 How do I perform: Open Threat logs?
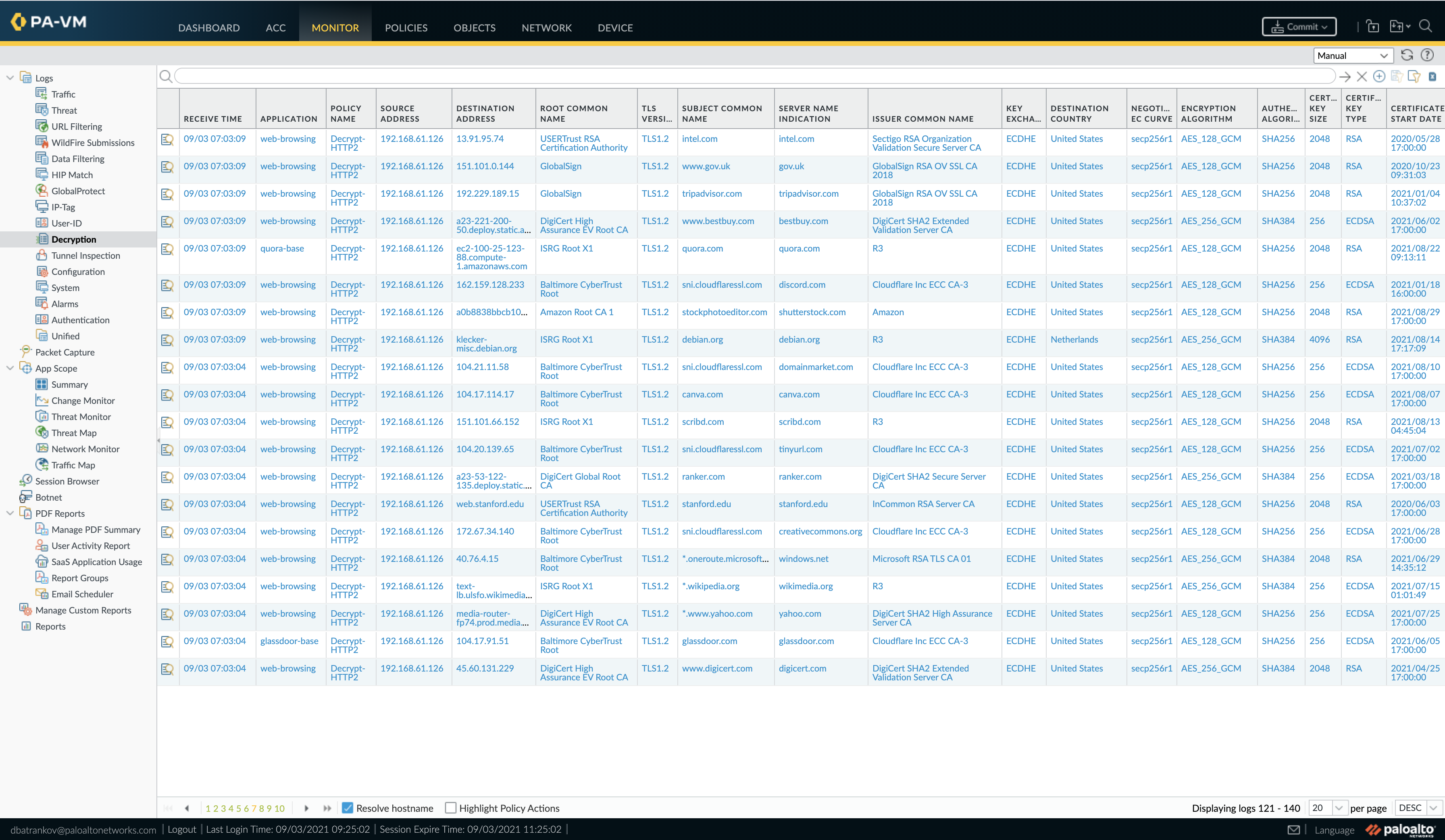click(x=64, y=110)
